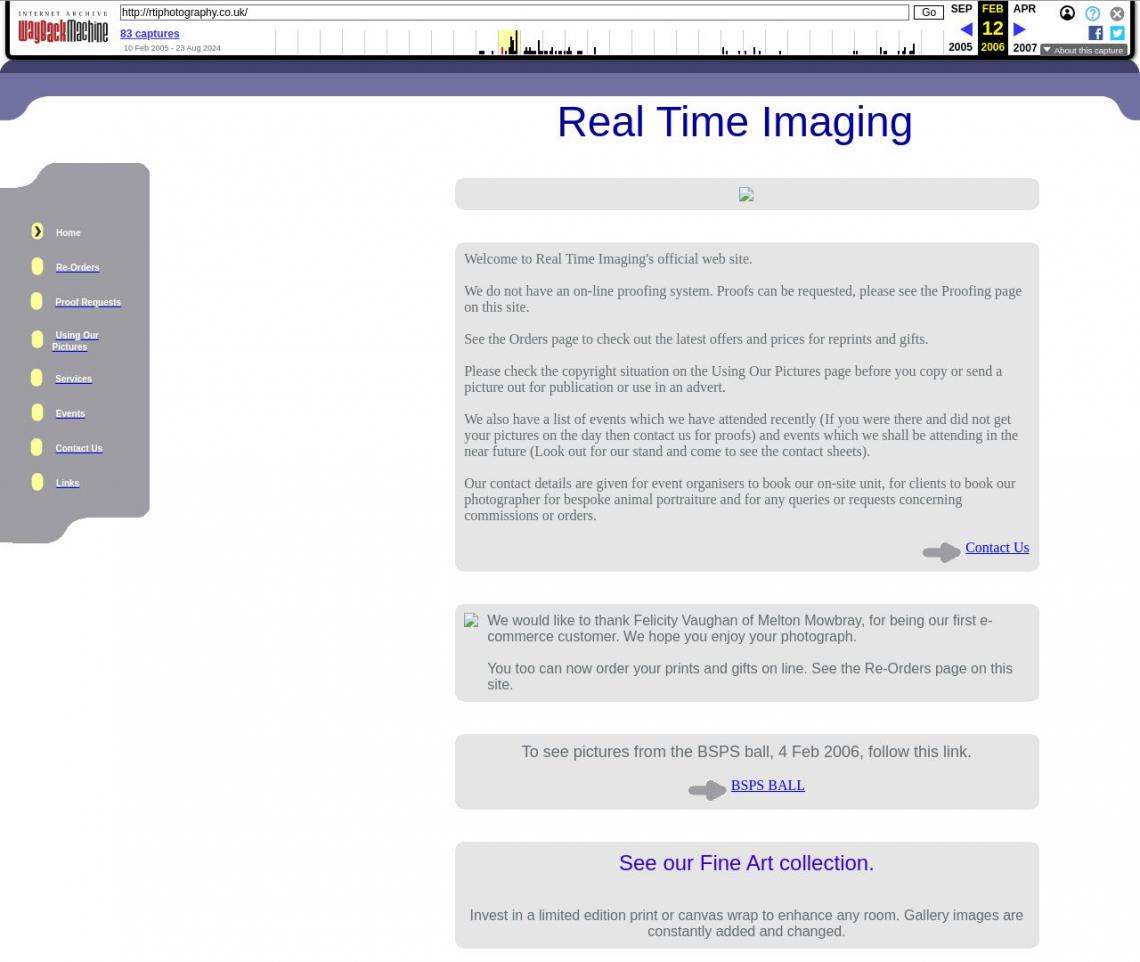Open the BSPS BALL link
The height and width of the screenshot is (962, 1140).
coord(767,786)
